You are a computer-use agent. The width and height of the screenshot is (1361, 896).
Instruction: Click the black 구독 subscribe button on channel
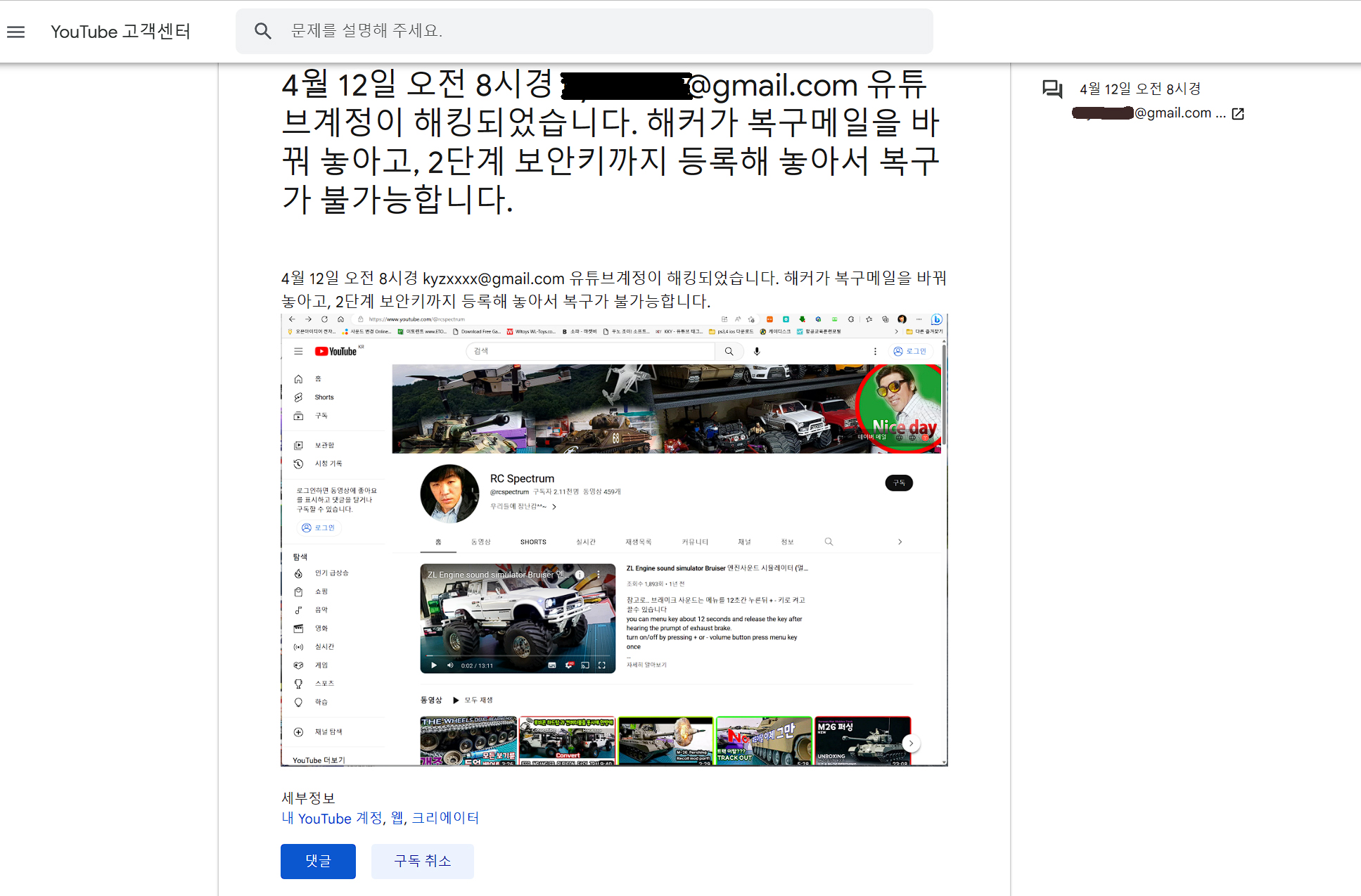[x=899, y=482]
